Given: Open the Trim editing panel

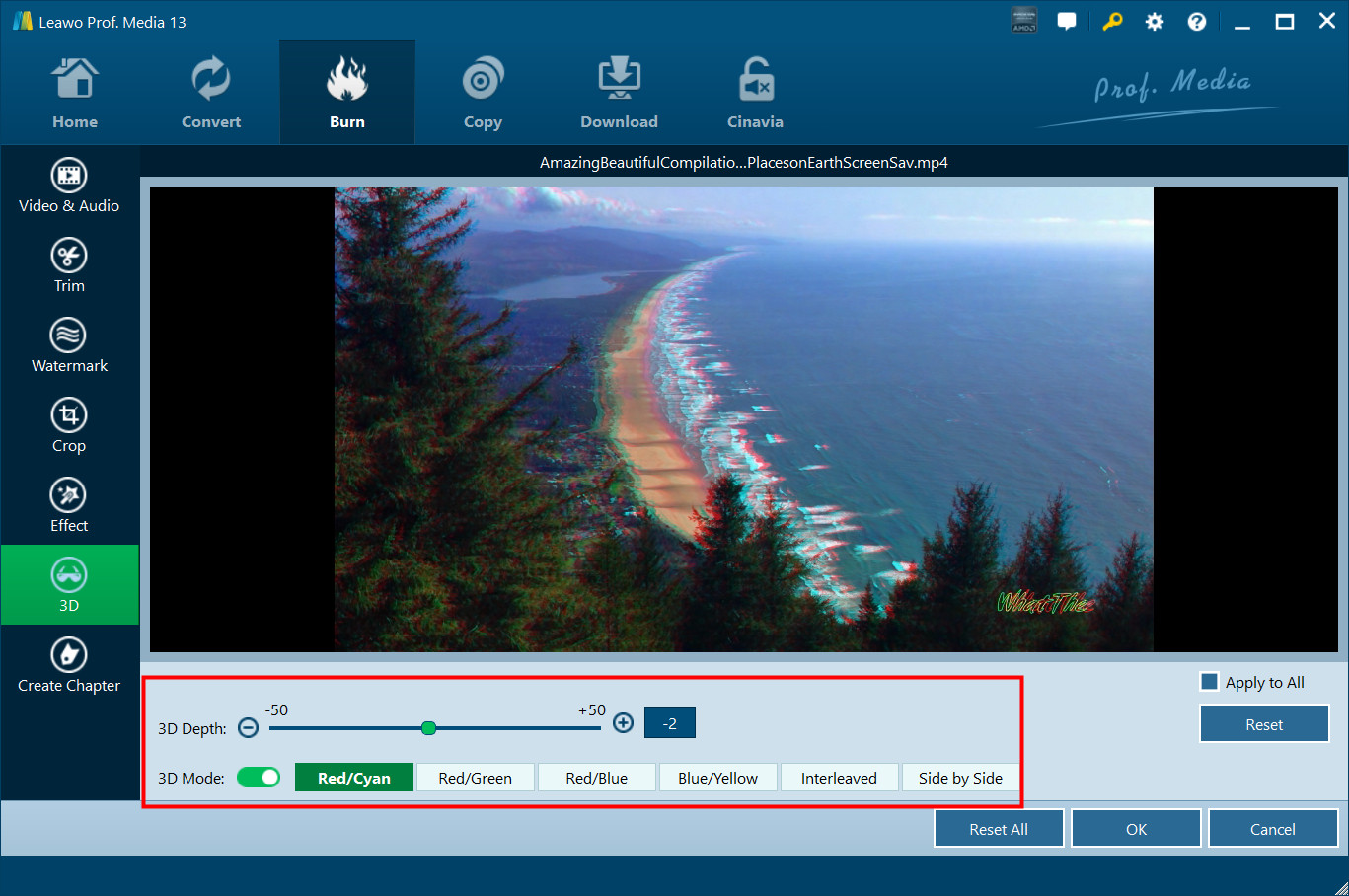Looking at the screenshot, I should pos(69,266).
